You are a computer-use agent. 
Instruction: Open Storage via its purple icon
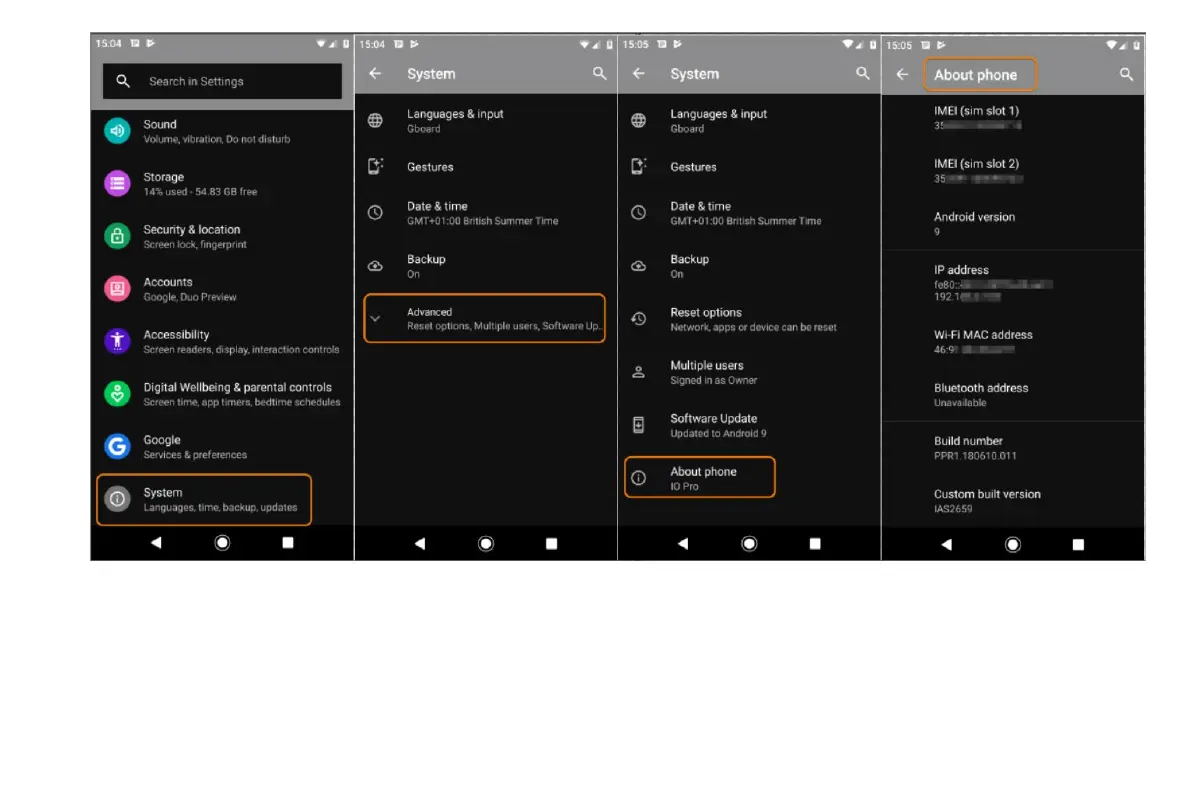click(x=118, y=184)
